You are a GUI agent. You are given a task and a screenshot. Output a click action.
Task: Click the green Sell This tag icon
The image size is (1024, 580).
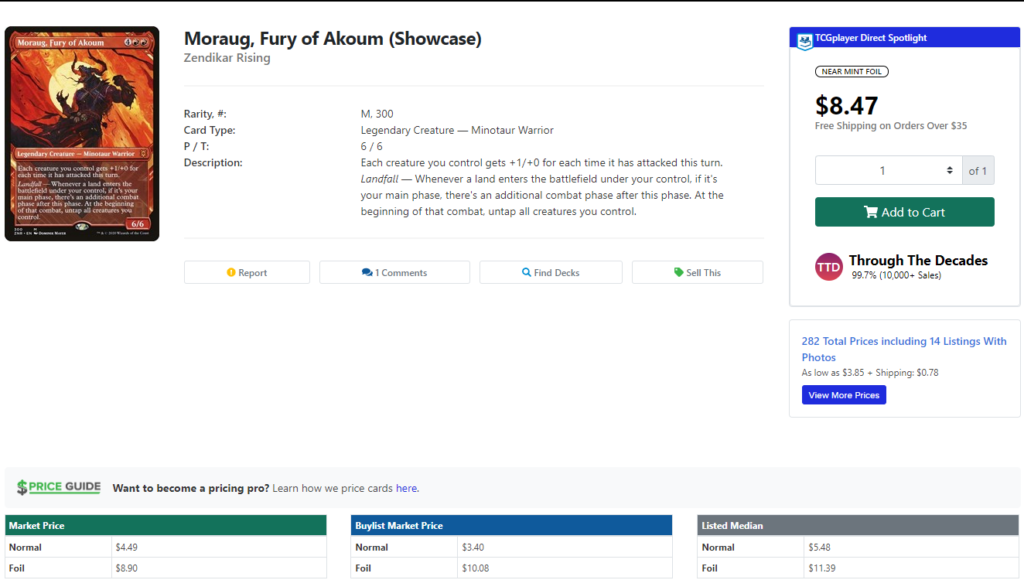[x=679, y=272]
